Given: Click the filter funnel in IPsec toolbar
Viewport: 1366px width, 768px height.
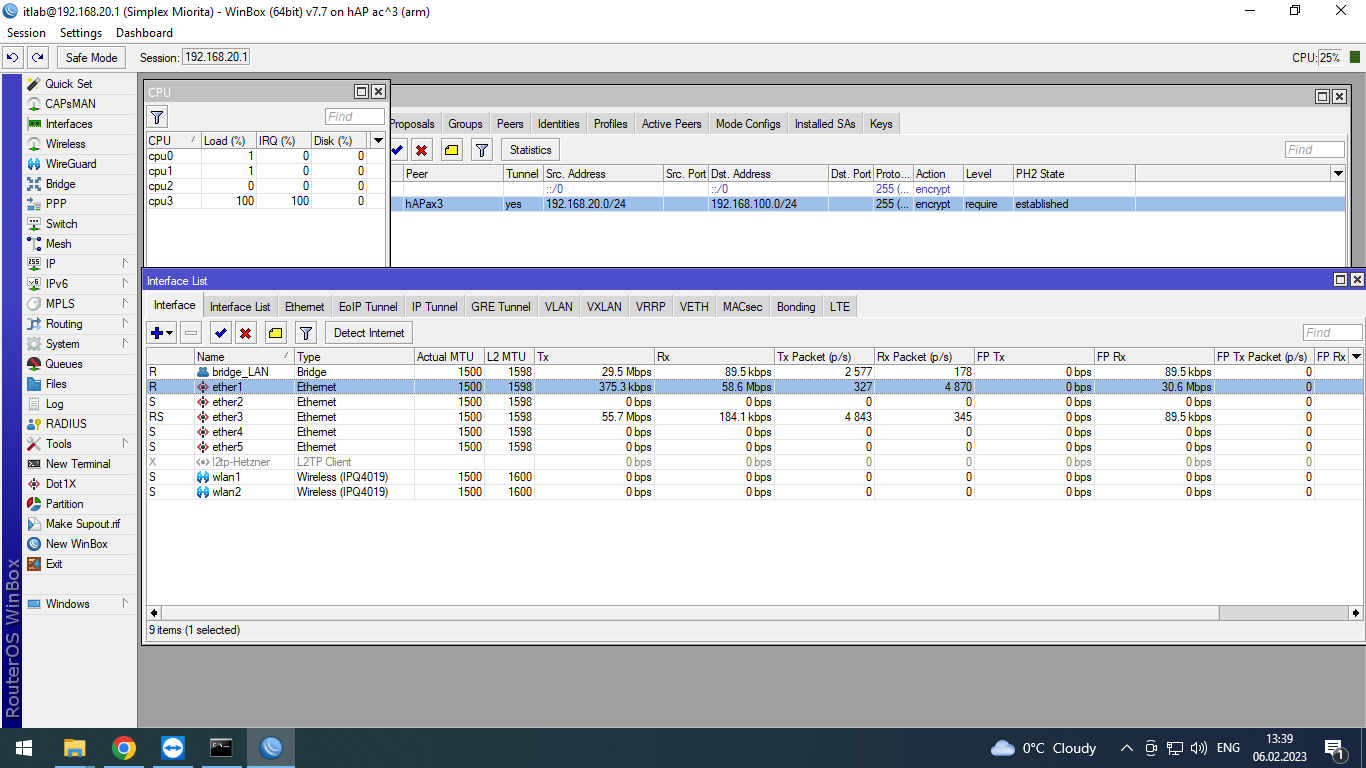Looking at the screenshot, I should click(482, 150).
